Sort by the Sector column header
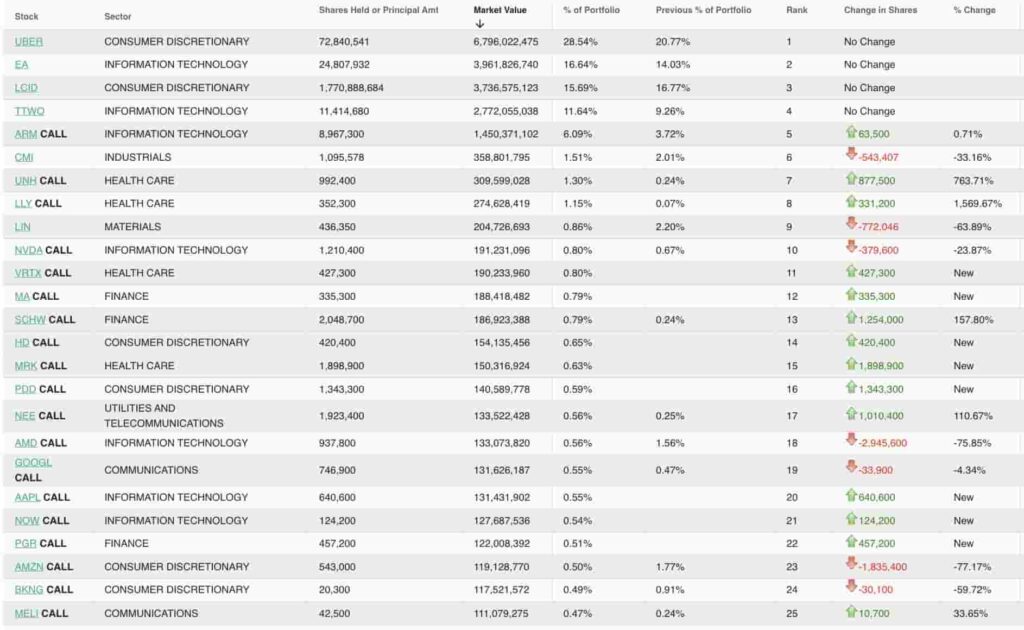Viewport: 1024px width, 630px height. (x=118, y=16)
